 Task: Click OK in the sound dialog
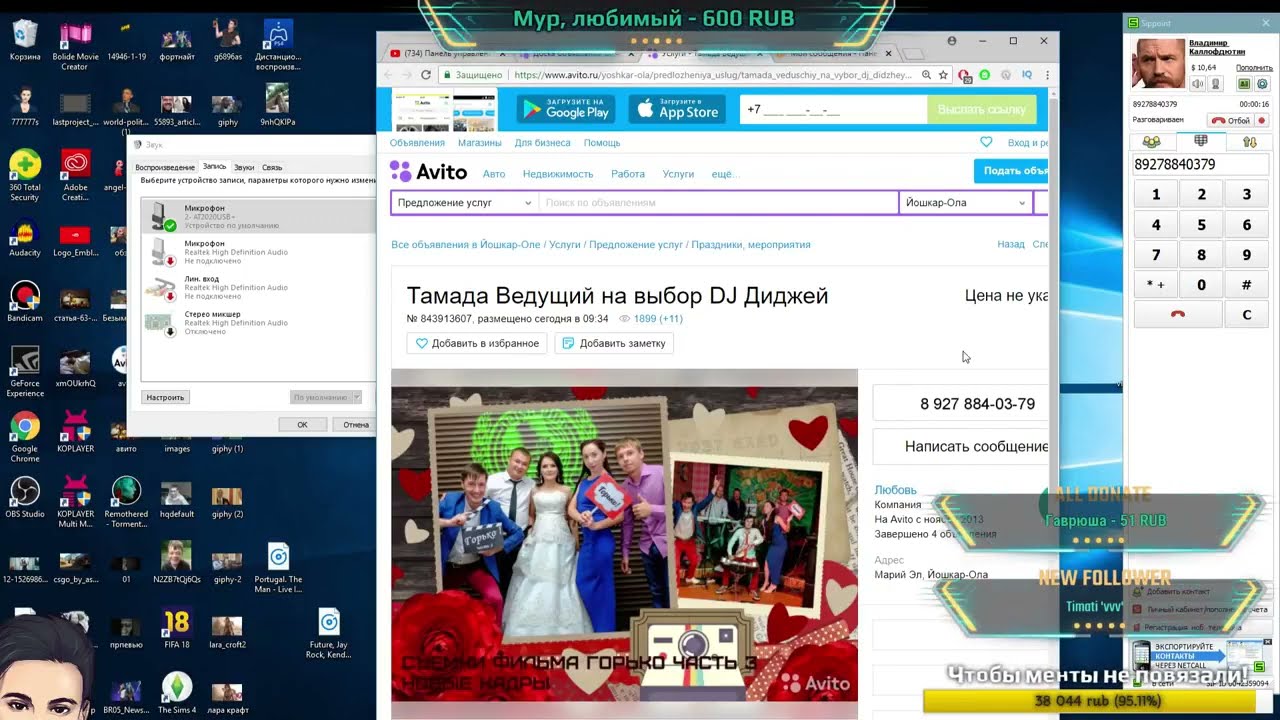tap(302, 425)
